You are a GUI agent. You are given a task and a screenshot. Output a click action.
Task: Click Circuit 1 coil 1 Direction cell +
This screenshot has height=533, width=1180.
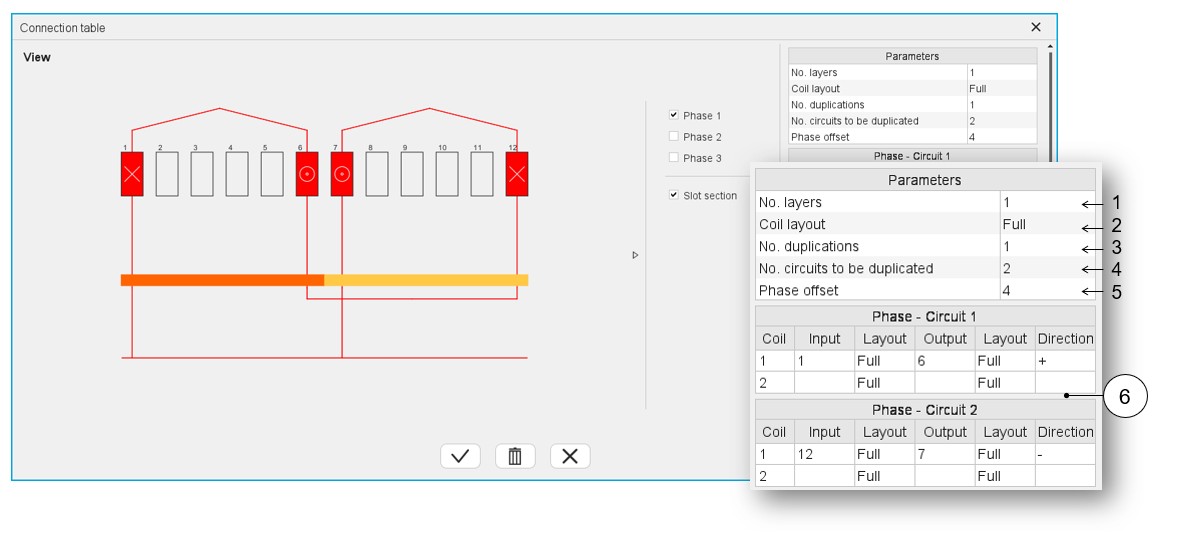point(1065,361)
